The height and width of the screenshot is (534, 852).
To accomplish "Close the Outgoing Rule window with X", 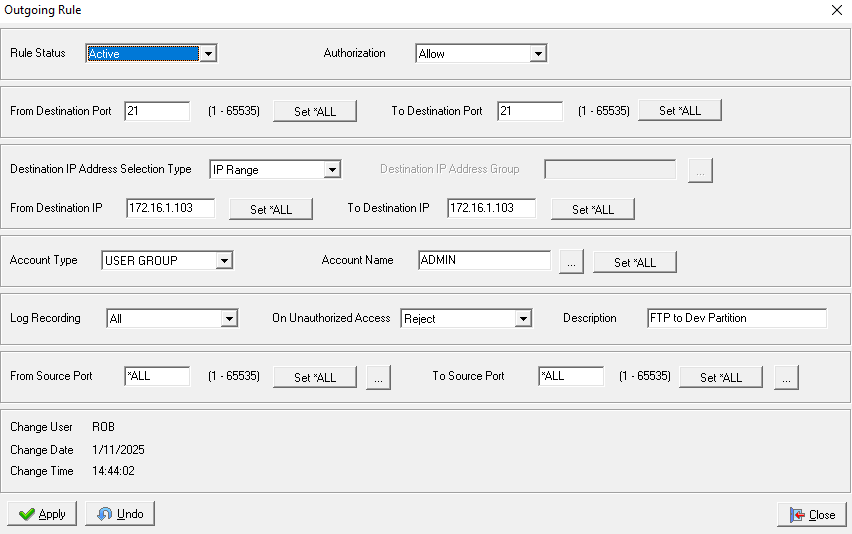I will 836,10.
